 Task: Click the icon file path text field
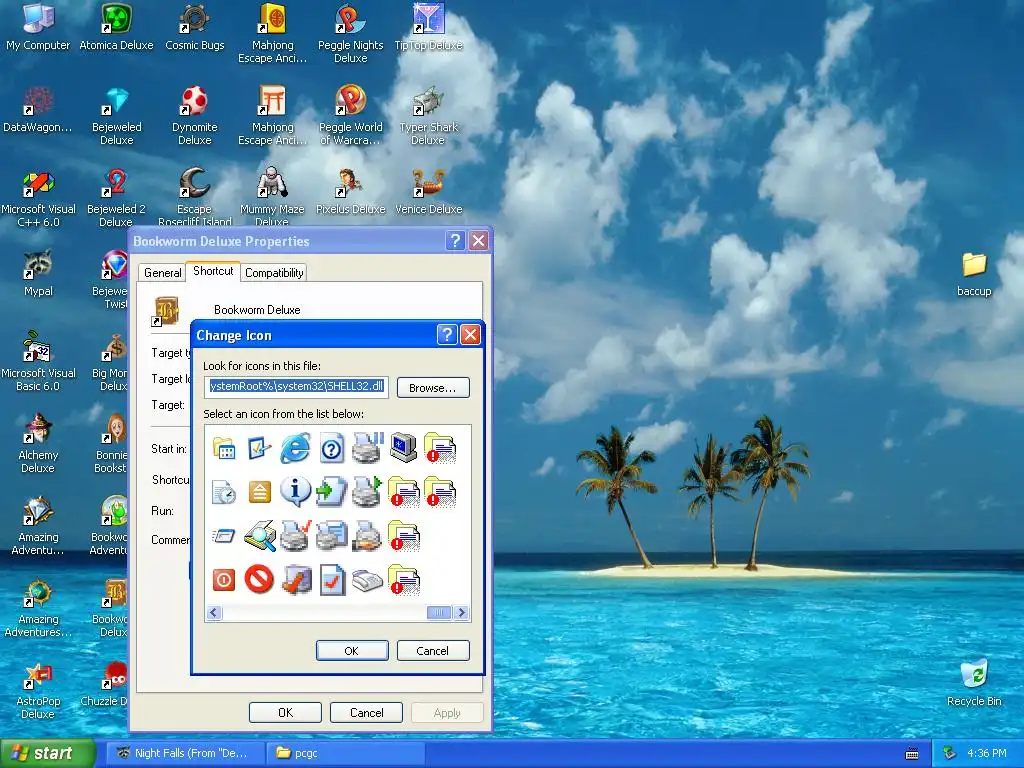[296, 387]
